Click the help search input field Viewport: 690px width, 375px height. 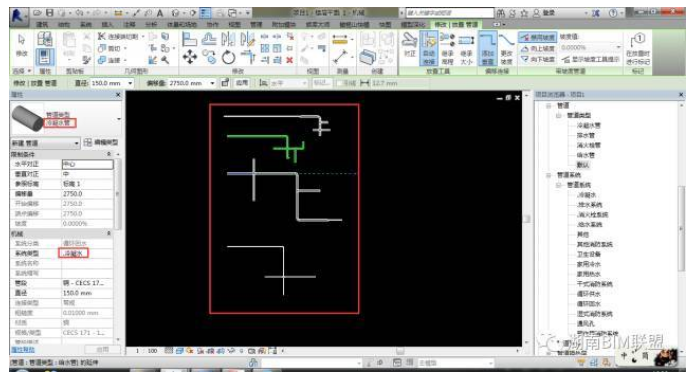tap(449, 13)
